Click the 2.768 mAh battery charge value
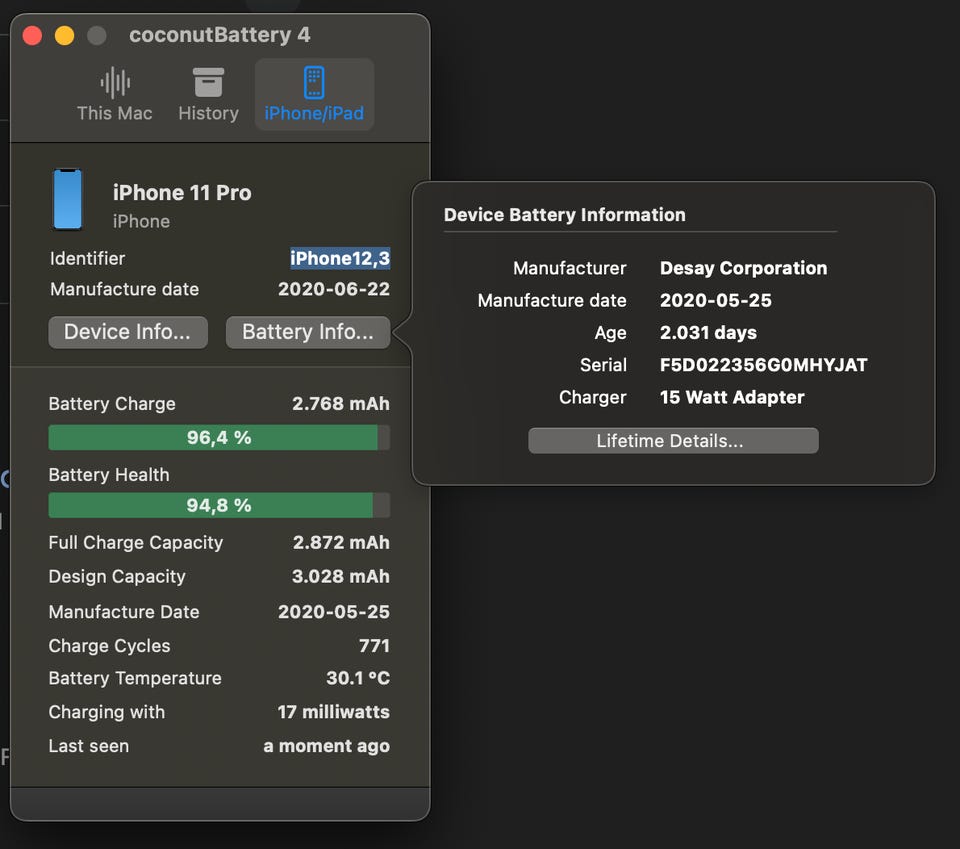 340,404
